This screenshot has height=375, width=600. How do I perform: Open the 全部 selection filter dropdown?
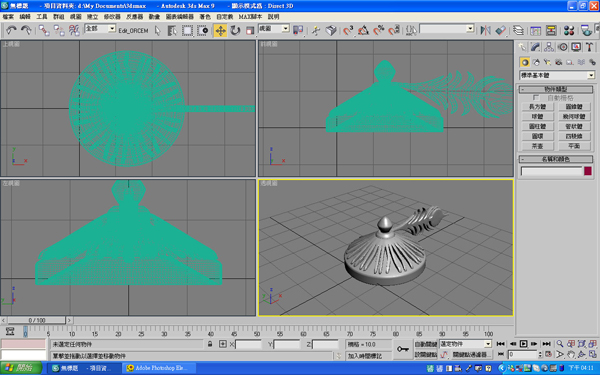[100, 28]
